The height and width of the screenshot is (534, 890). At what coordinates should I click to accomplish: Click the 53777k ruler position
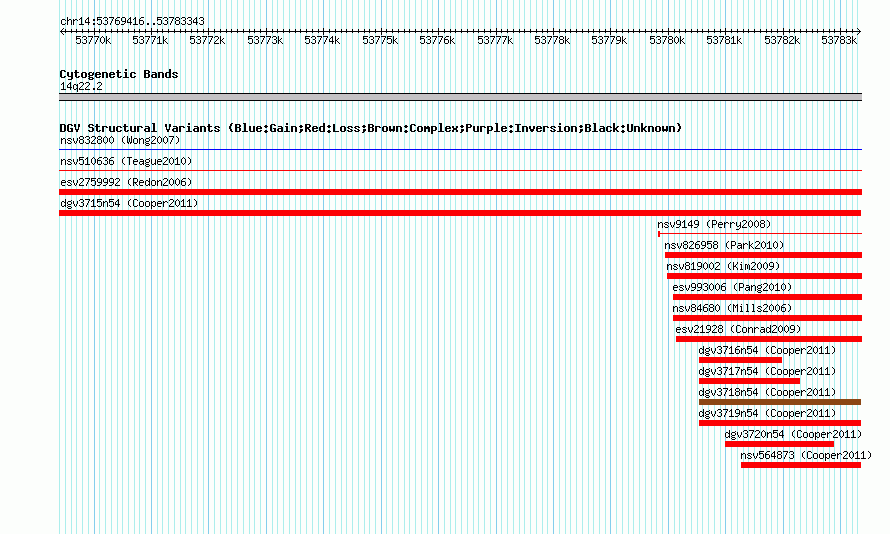pyautogui.click(x=495, y=40)
